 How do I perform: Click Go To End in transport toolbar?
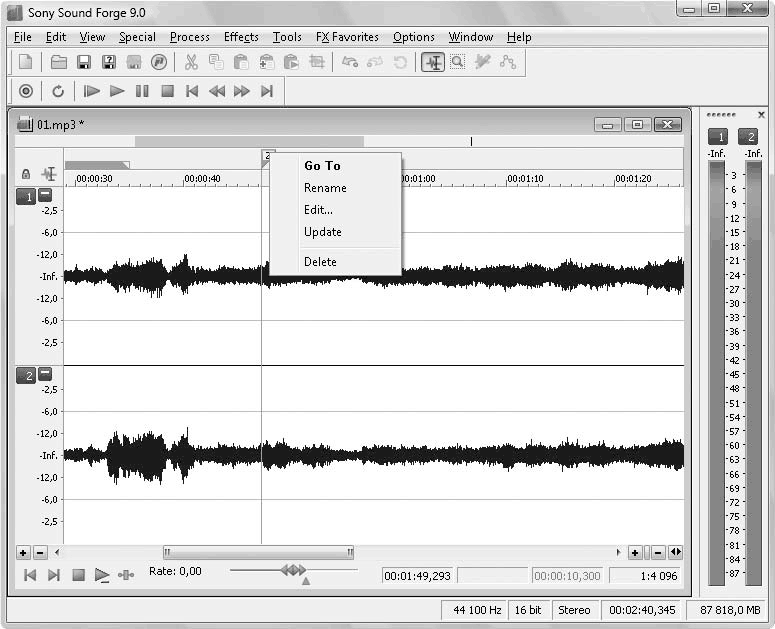point(267,91)
